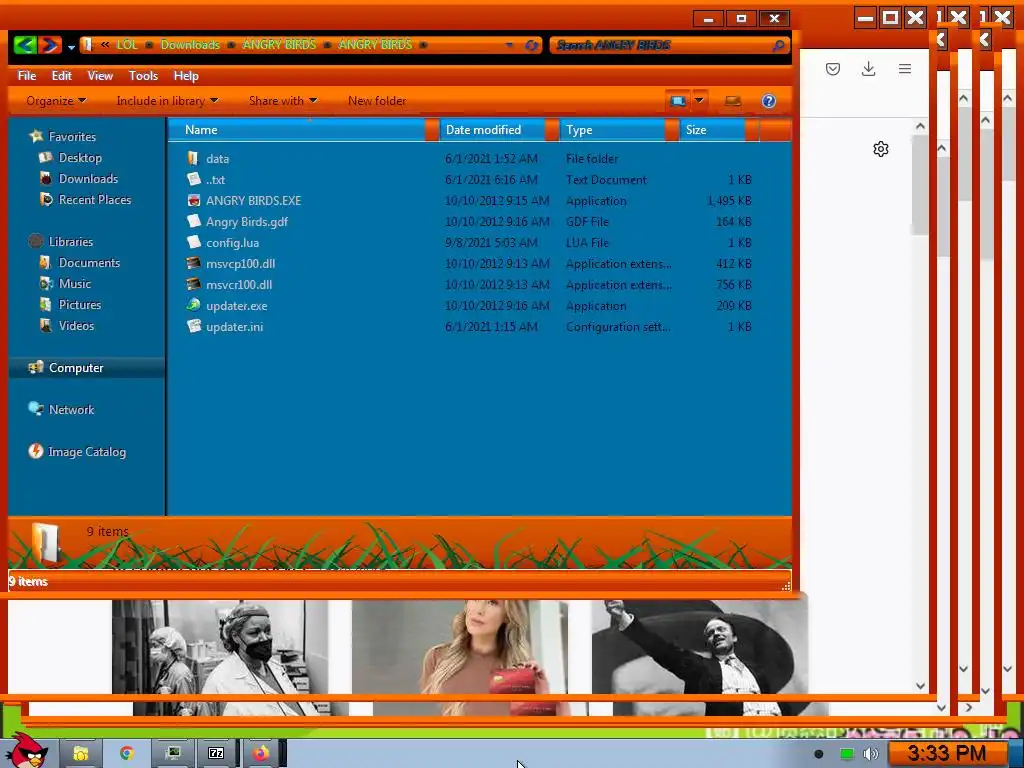The image size is (1024, 768).
Task: Select the config.lua file icon
Action: click(193, 242)
